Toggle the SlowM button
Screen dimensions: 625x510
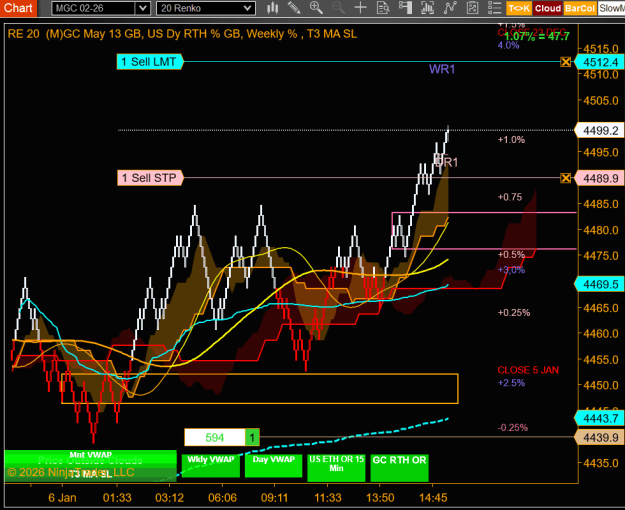point(611,8)
